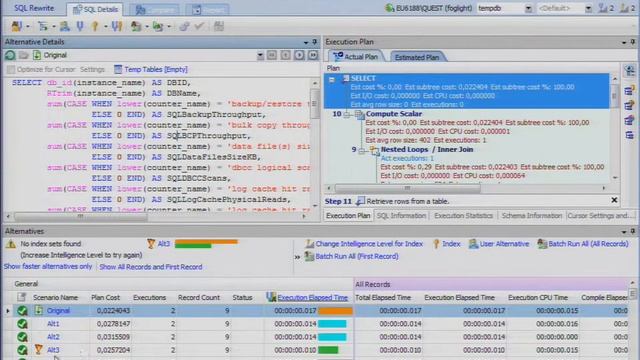Click the grayed-out save icon in the toolbar
Screen dimensions: 640x360
[219, 27]
